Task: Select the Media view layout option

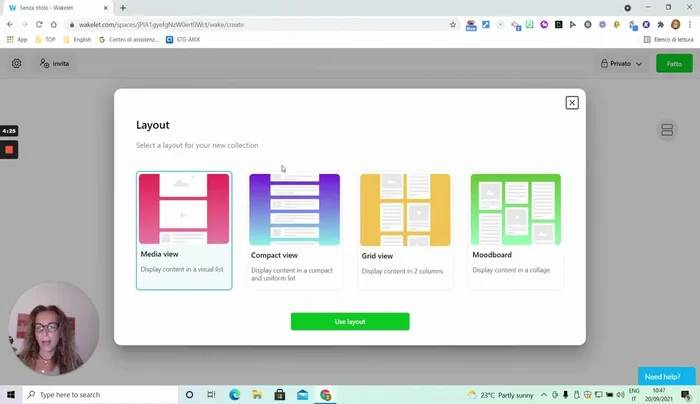Action: [184, 230]
